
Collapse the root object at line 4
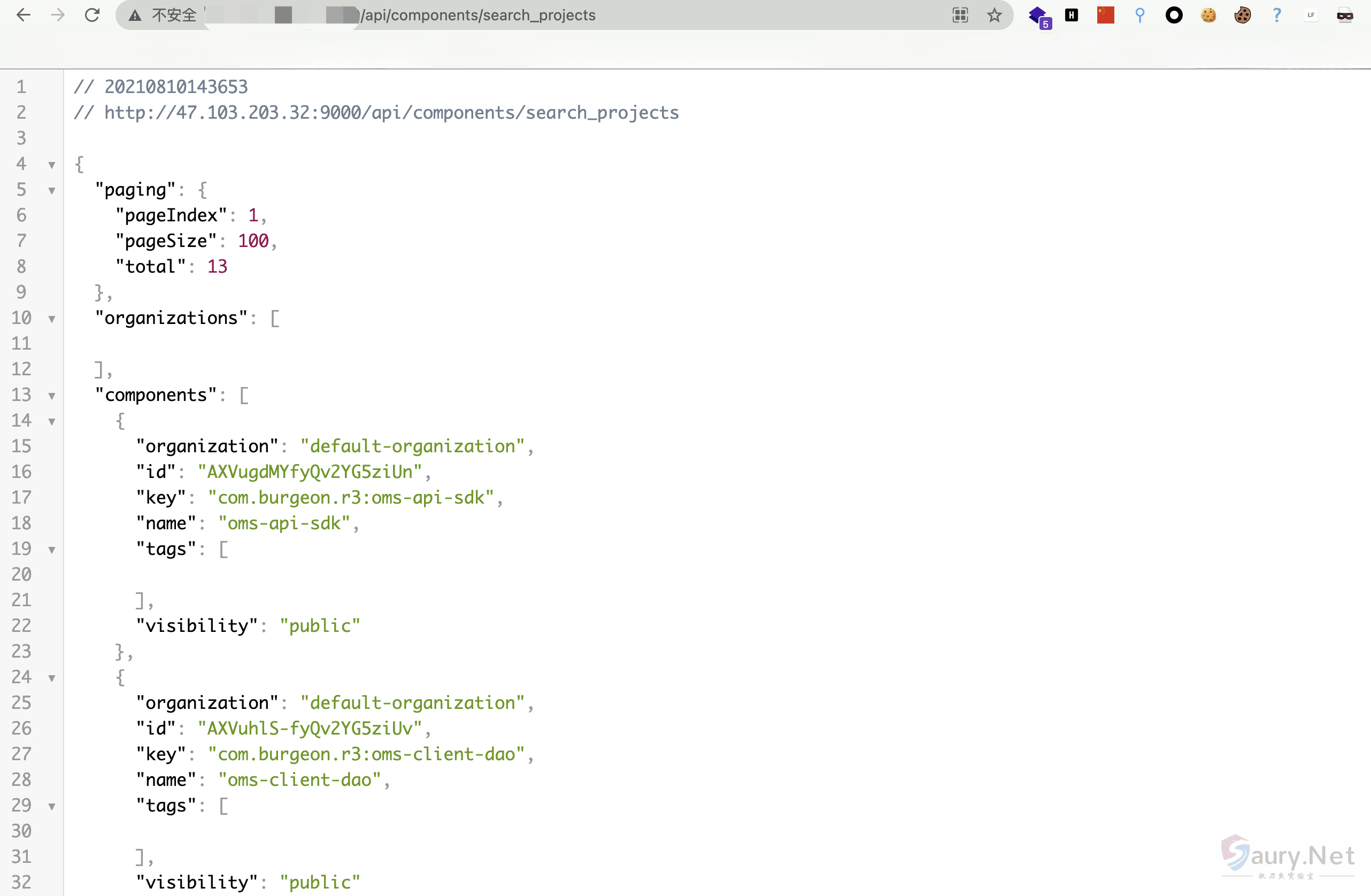click(52, 165)
